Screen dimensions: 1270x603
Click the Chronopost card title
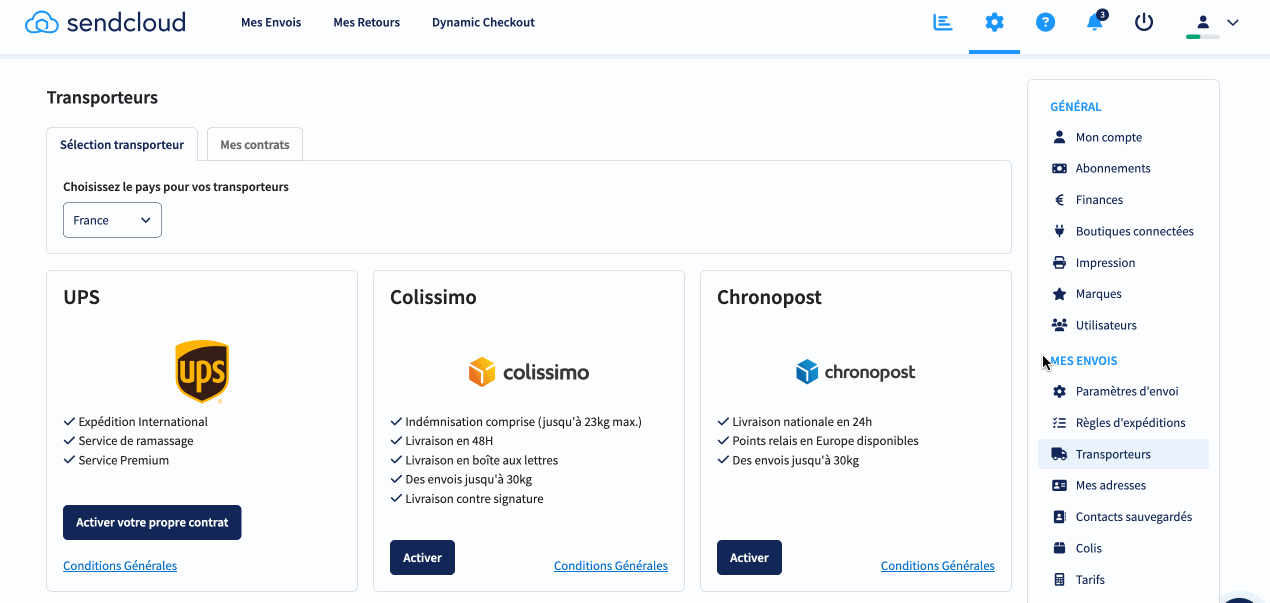(x=769, y=297)
